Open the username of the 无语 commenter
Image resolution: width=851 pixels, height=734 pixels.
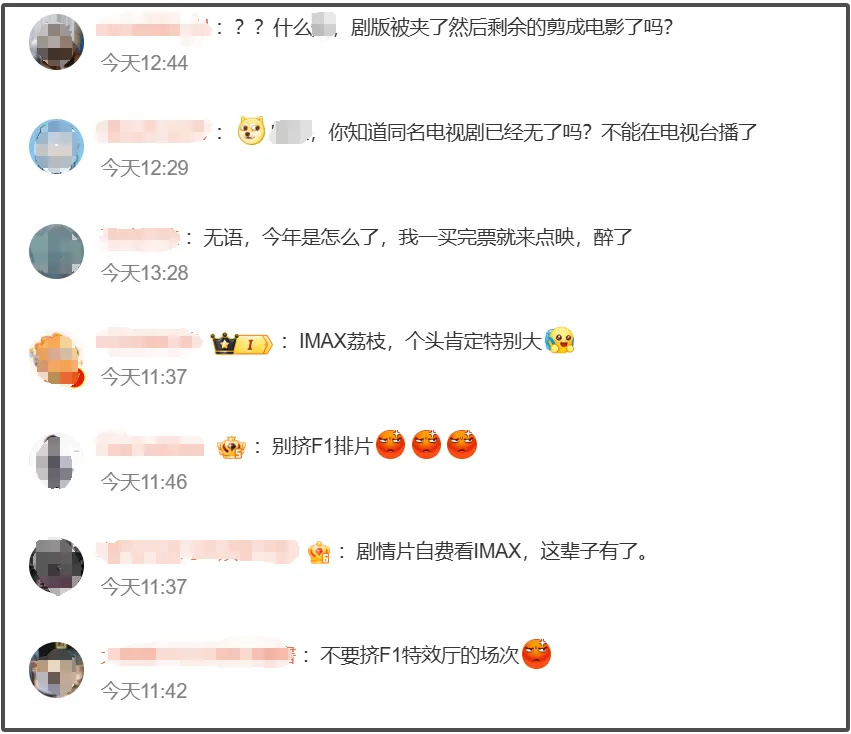point(139,237)
